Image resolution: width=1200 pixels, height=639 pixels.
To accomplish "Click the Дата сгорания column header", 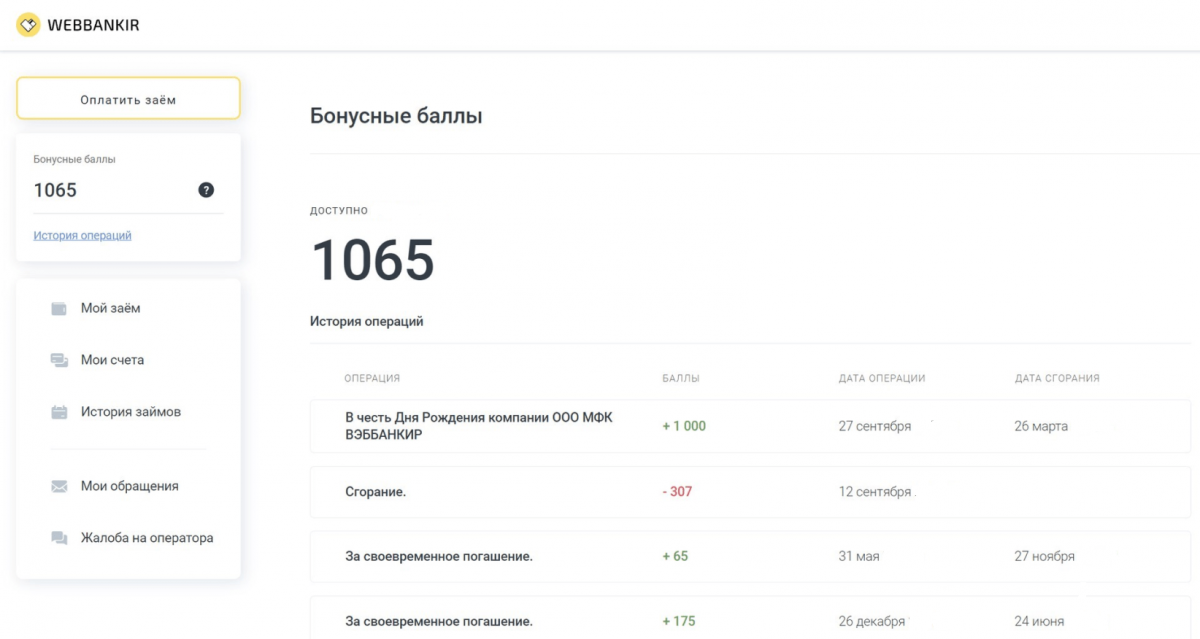I will [1056, 378].
